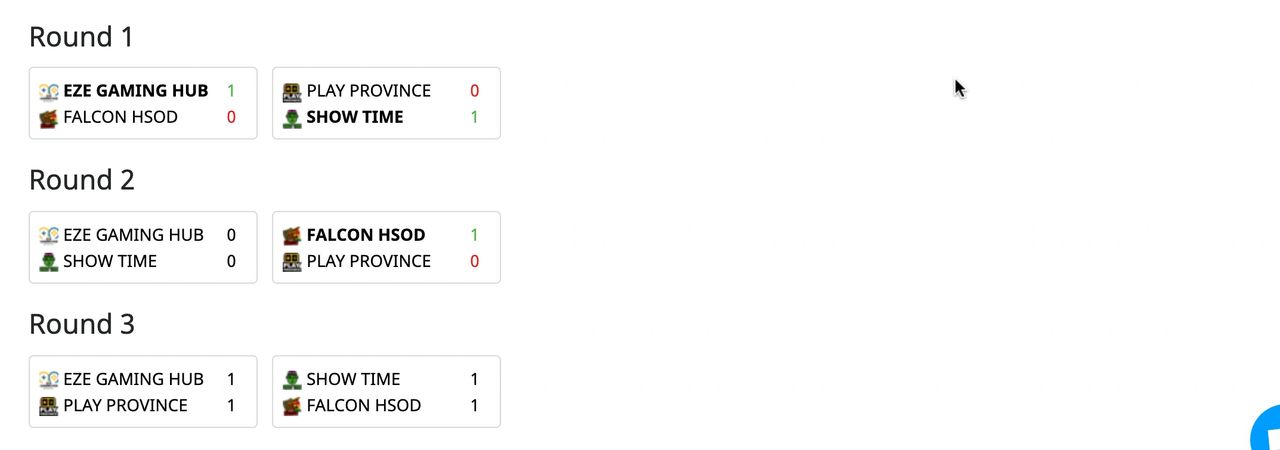1280x450 pixels.
Task: Click the Round 2 heading
Action: tap(82, 180)
